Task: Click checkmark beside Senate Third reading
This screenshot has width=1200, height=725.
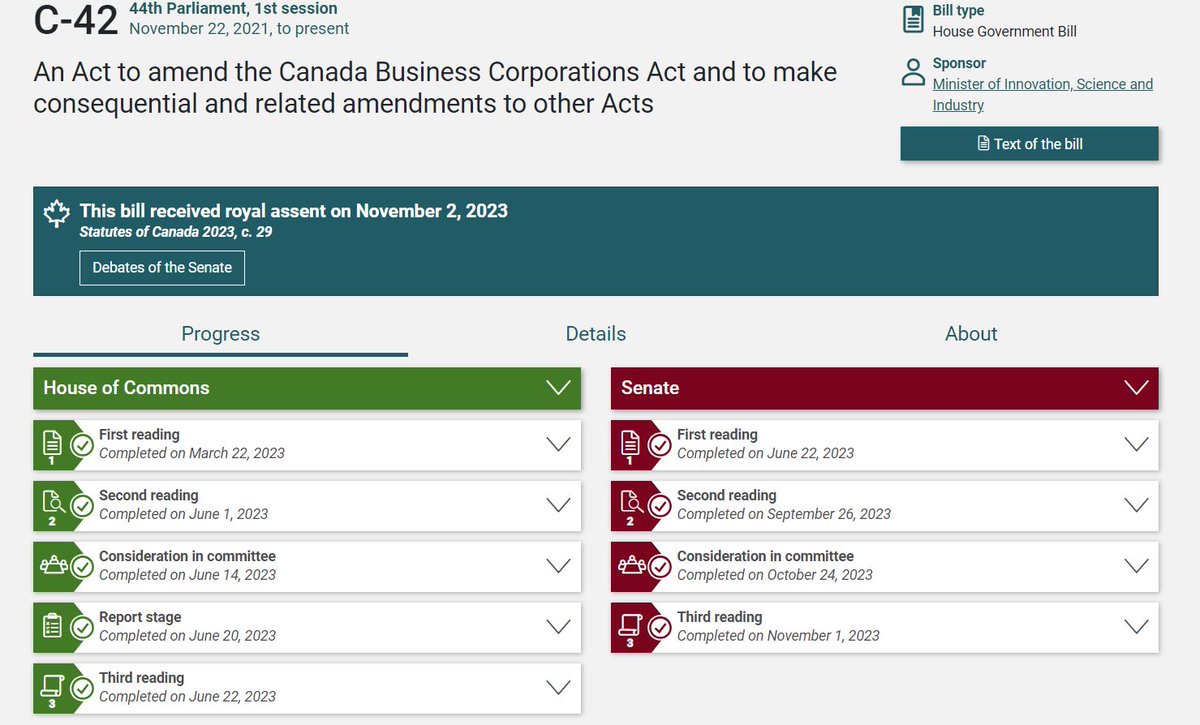Action: pyautogui.click(x=660, y=627)
